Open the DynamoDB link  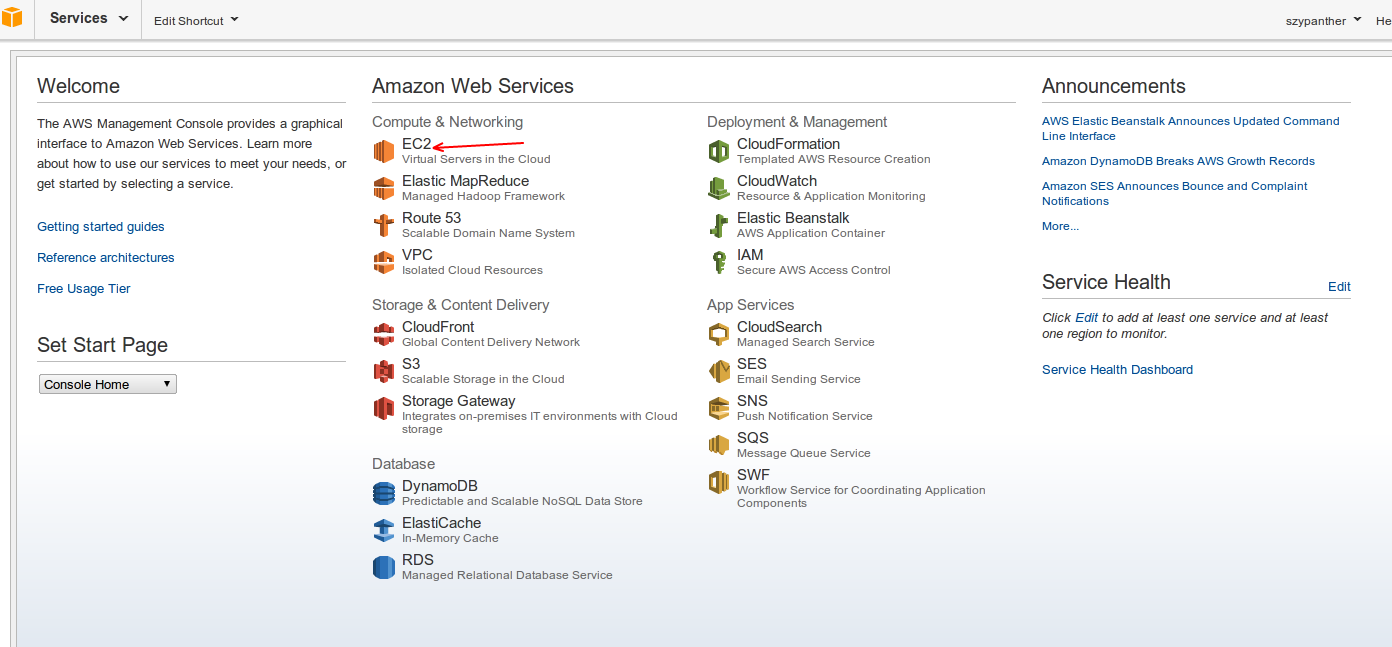click(440, 486)
